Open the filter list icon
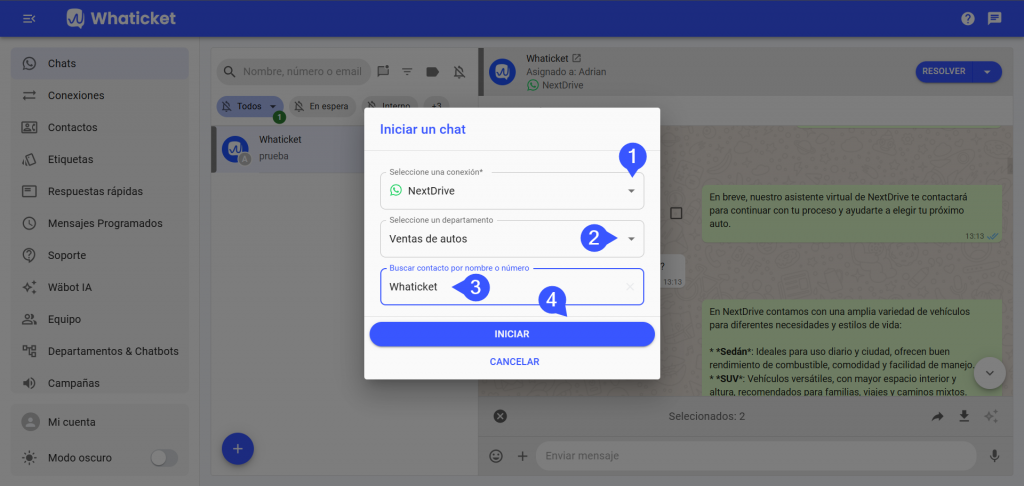This screenshot has width=1024, height=486. (x=407, y=72)
